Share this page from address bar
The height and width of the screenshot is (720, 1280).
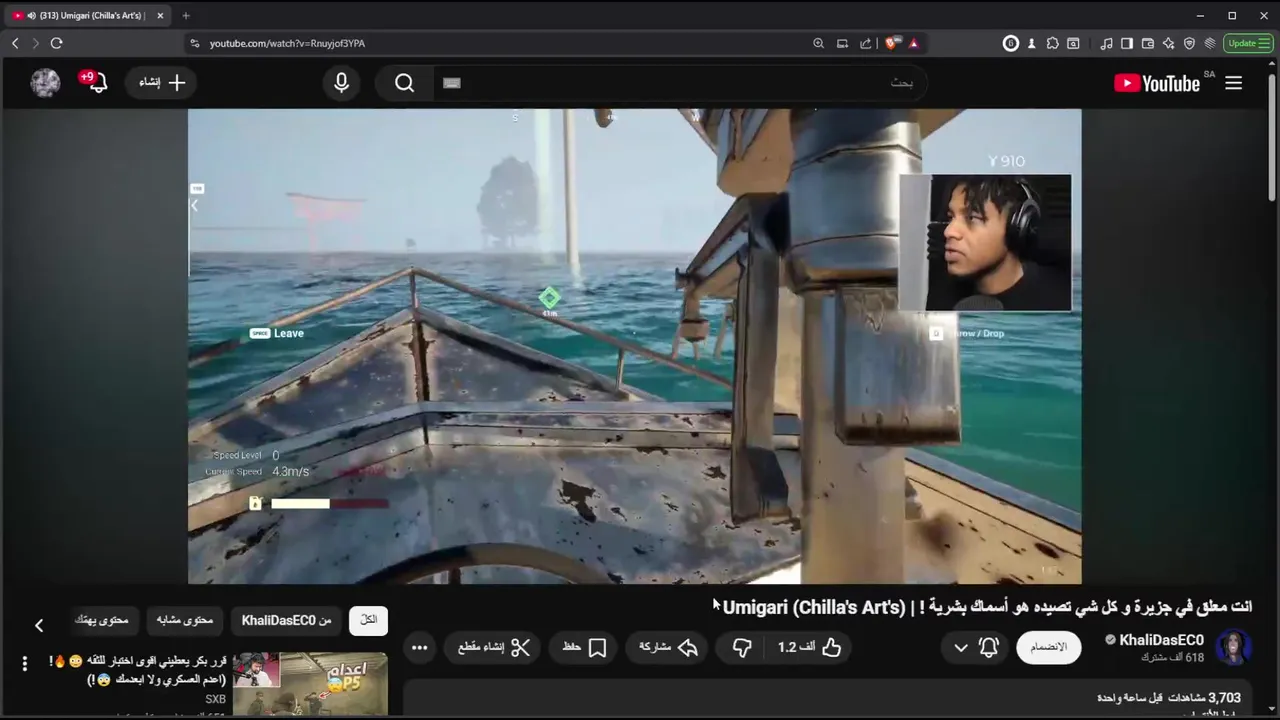865,43
